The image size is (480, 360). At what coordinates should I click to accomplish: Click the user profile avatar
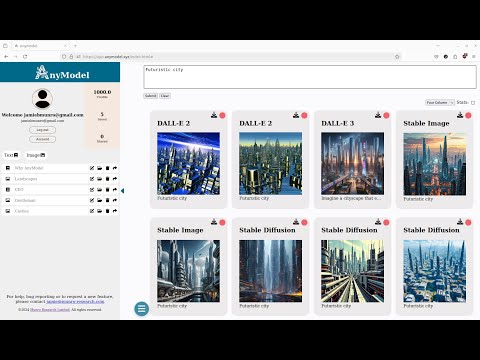pos(42,99)
